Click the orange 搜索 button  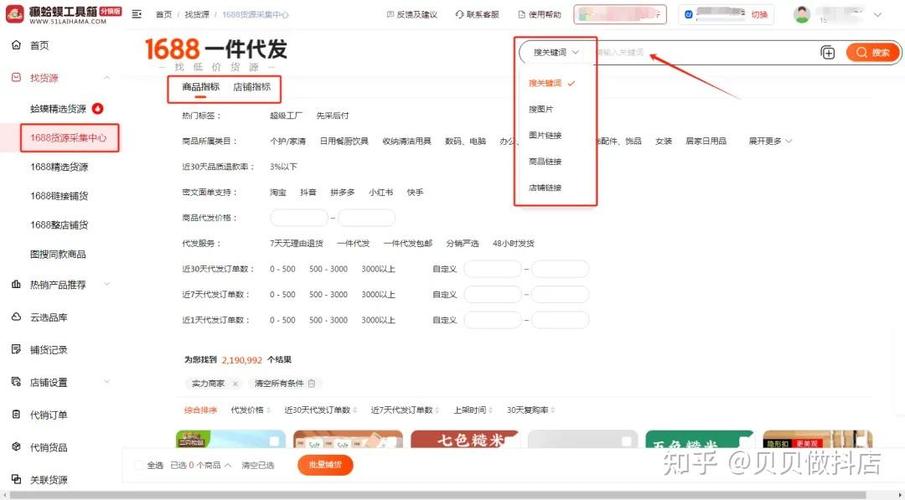(873, 53)
